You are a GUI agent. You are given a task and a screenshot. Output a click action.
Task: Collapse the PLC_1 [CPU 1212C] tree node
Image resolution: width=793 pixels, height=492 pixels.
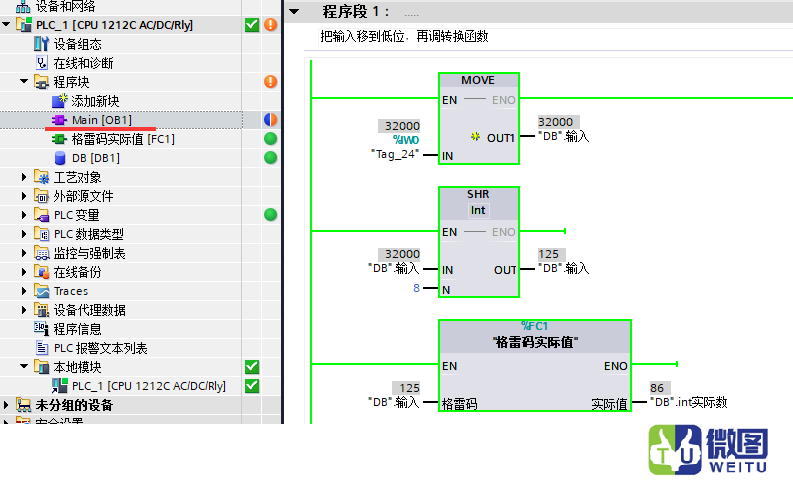[6, 24]
